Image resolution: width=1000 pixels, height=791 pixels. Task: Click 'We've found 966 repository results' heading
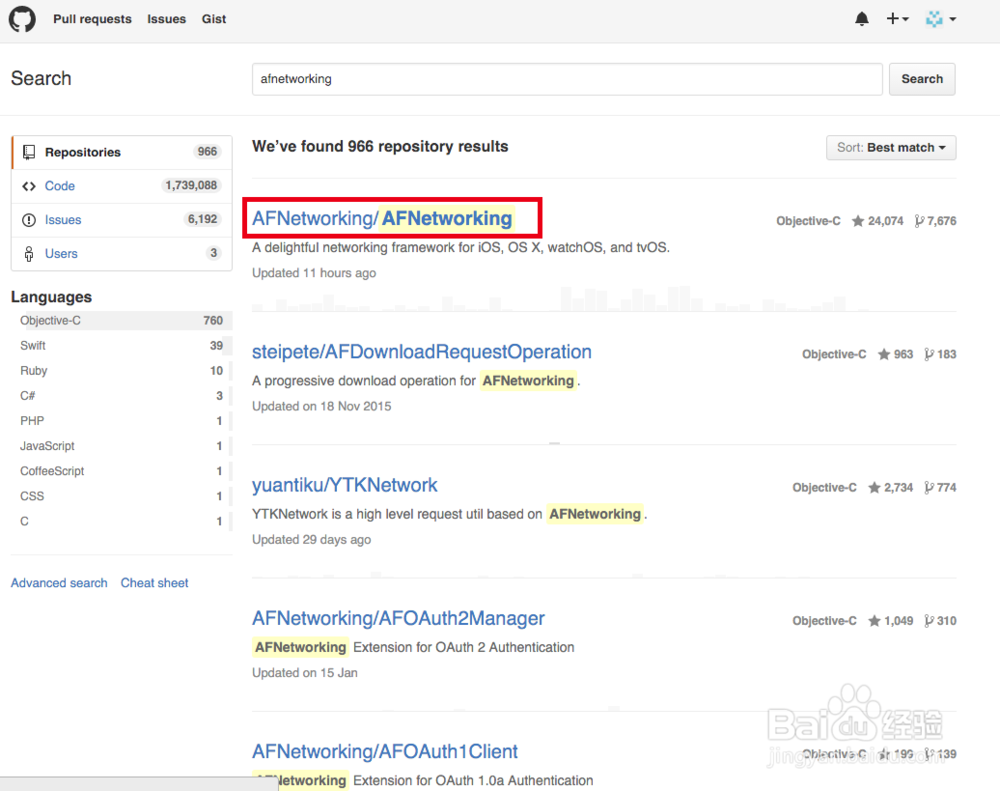point(380,147)
